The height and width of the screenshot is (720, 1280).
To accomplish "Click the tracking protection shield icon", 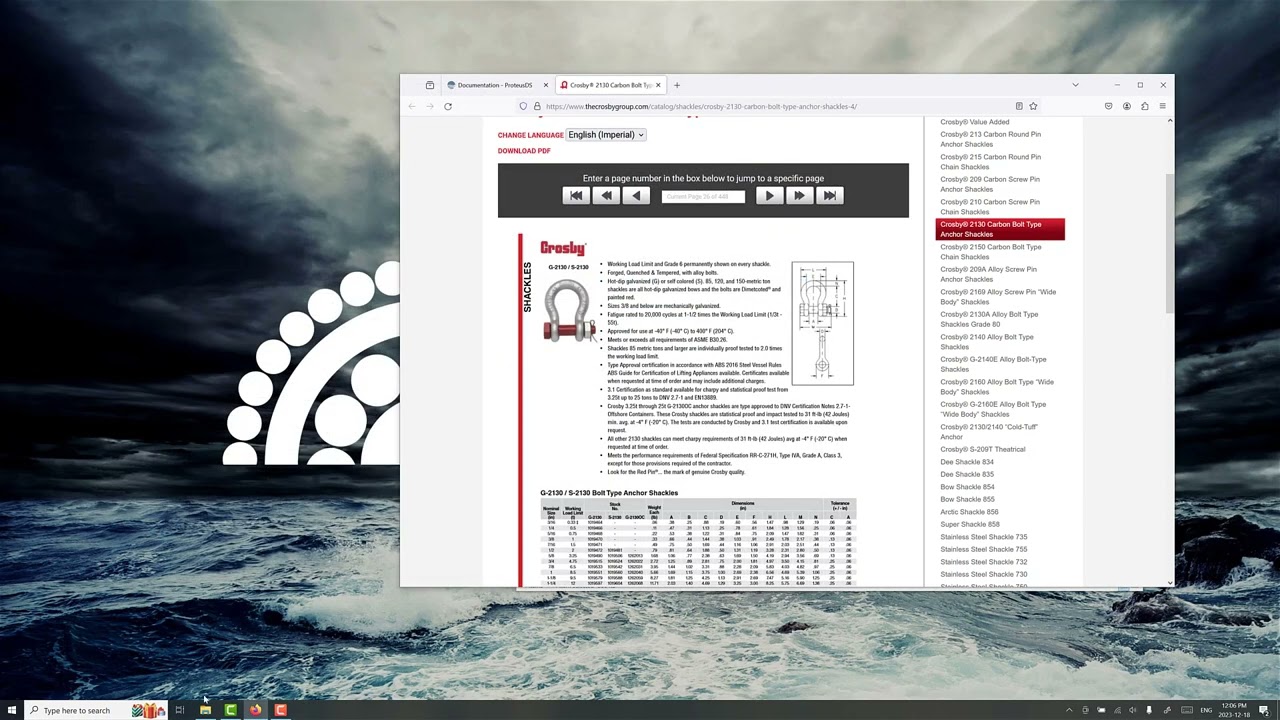I will click(523, 106).
